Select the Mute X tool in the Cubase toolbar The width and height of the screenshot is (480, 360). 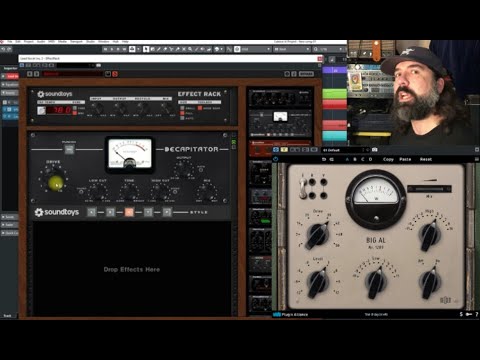point(184,49)
